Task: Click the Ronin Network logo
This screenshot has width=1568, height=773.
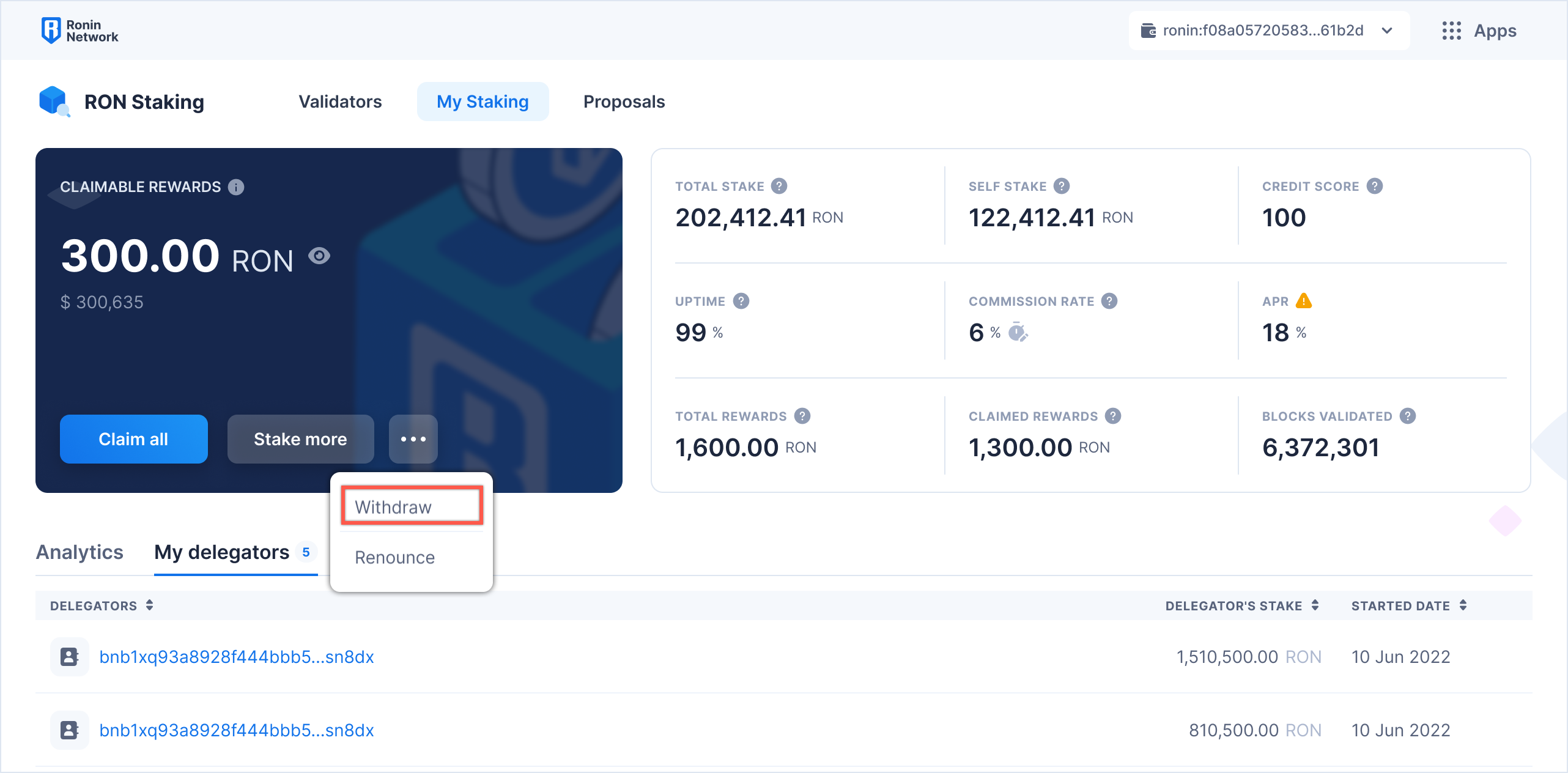Action: tap(80, 31)
